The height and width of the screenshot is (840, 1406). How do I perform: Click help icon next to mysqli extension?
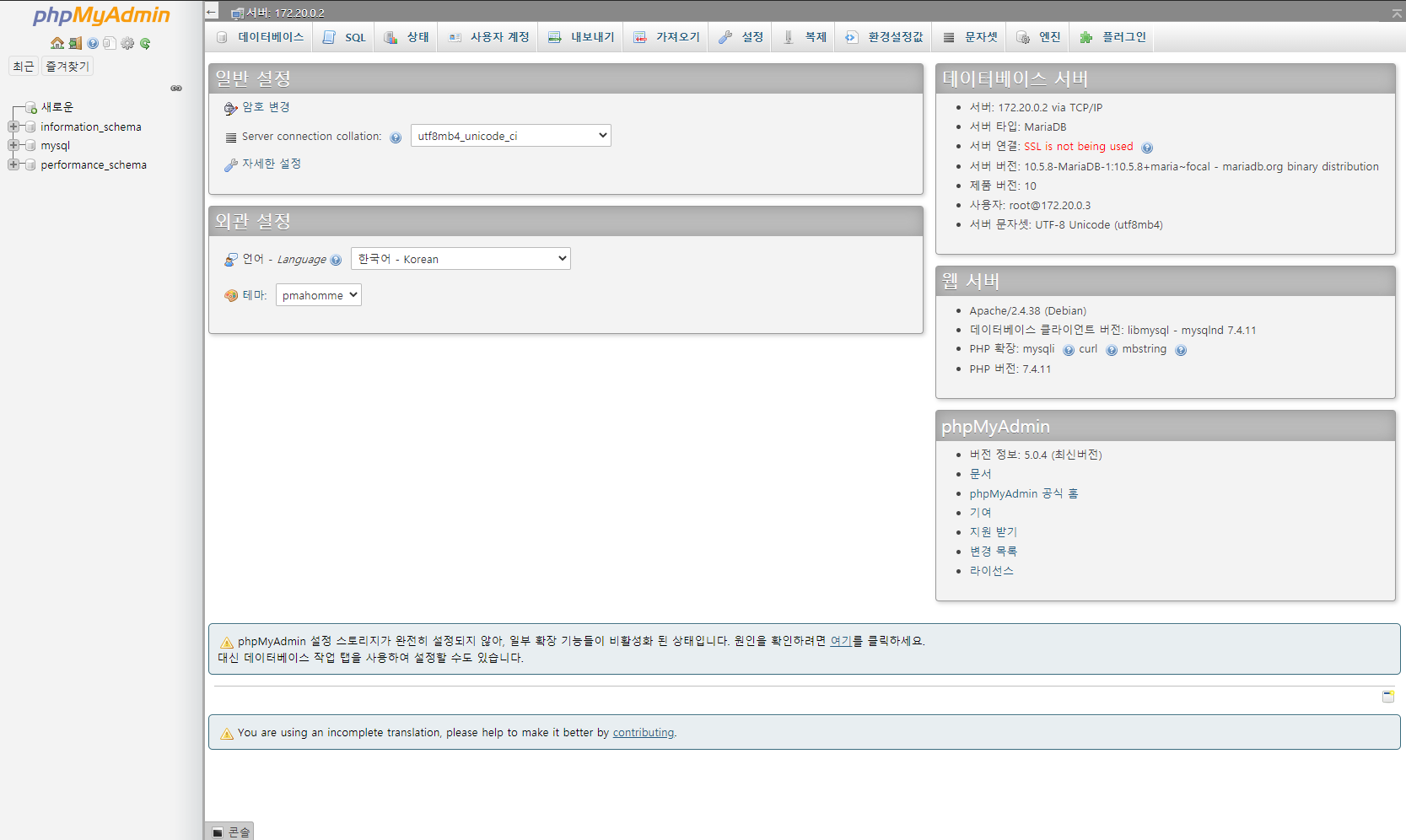click(1067, 349)
